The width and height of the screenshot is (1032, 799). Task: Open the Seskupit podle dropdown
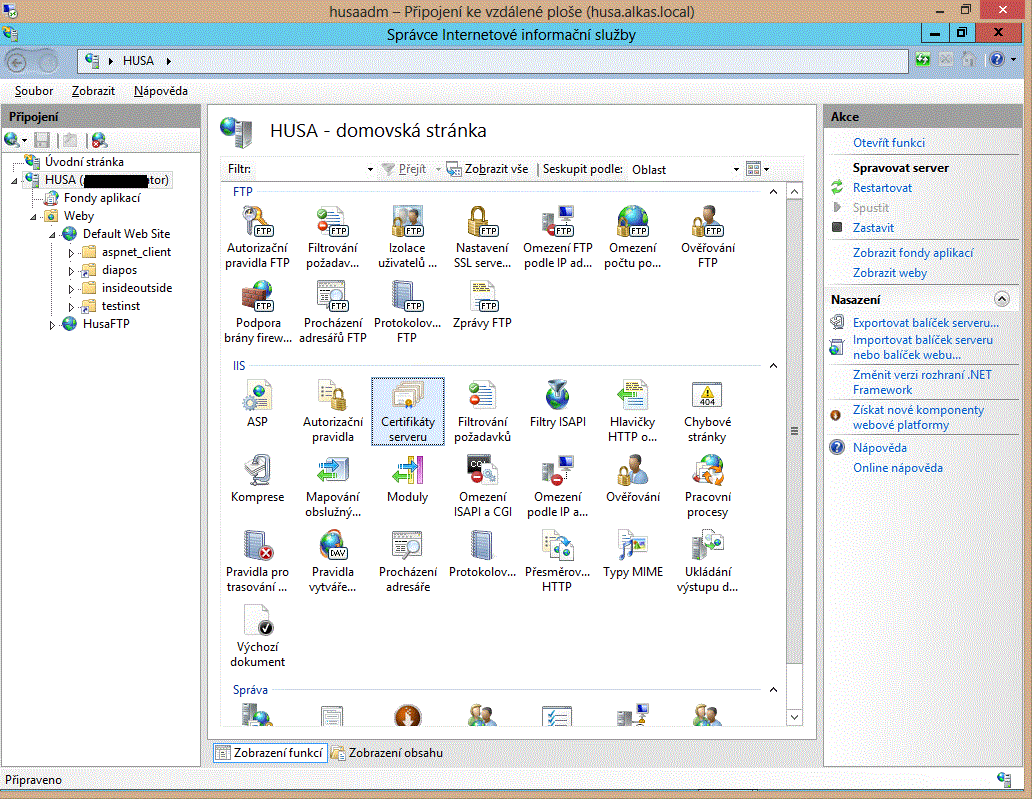pyautogui.click(x=736, y=170)
